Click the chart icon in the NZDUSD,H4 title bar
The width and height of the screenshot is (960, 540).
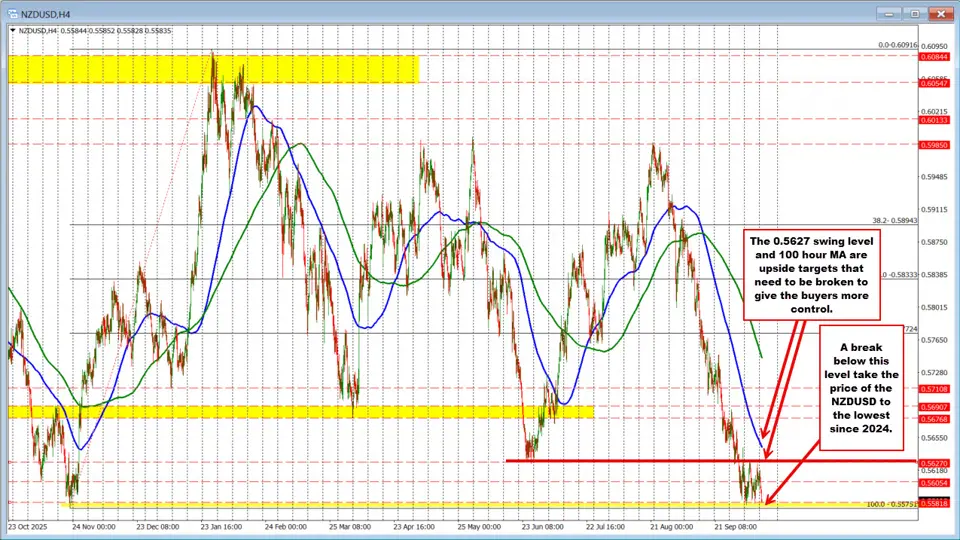coord(12,13)
